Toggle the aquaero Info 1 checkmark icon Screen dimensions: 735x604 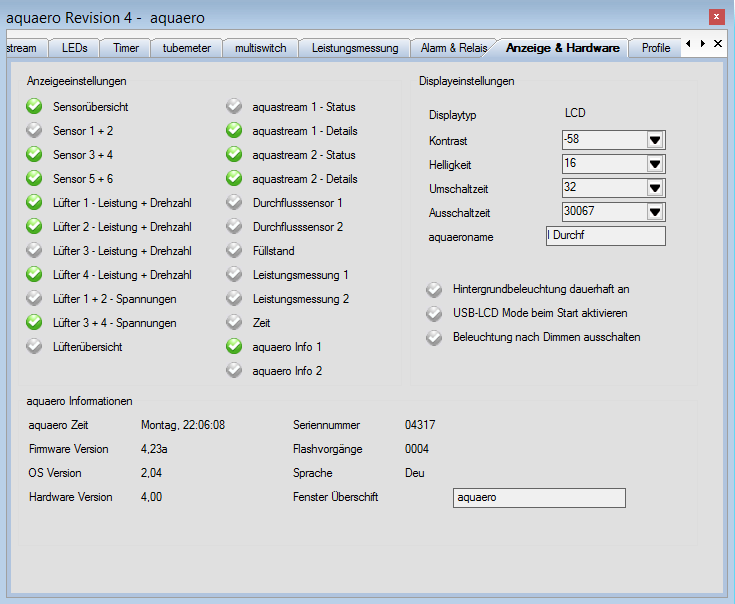point(234,346)
